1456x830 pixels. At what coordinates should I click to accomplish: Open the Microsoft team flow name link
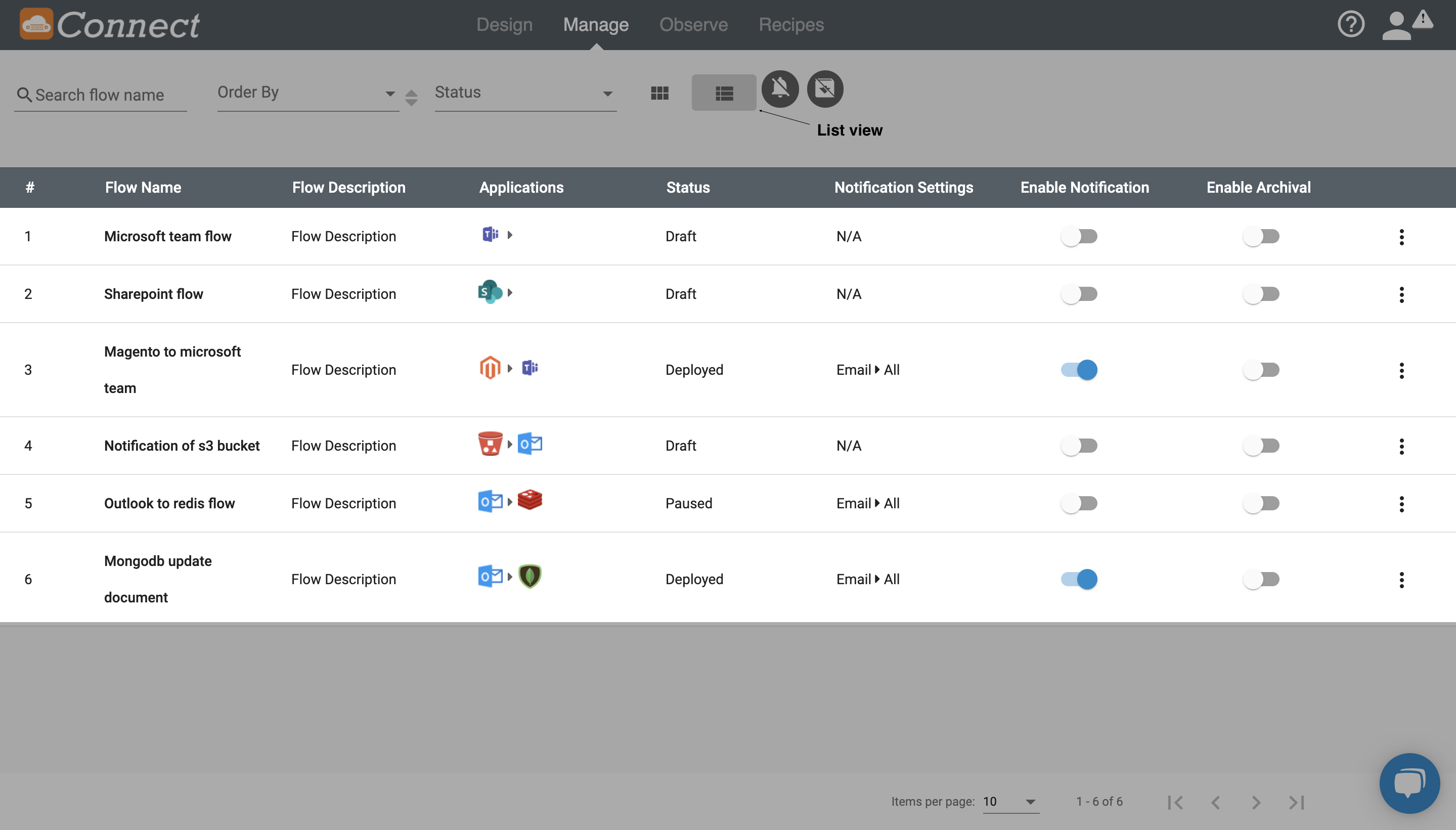pos(167,236)
